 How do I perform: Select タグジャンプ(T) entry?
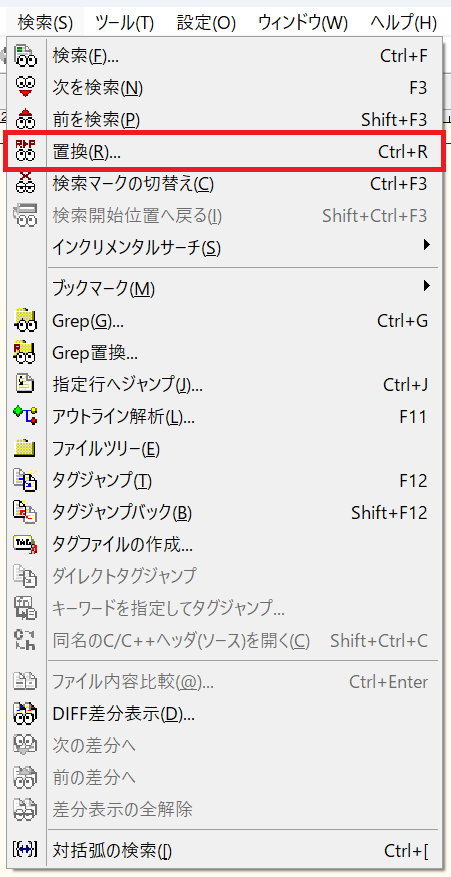226,480
